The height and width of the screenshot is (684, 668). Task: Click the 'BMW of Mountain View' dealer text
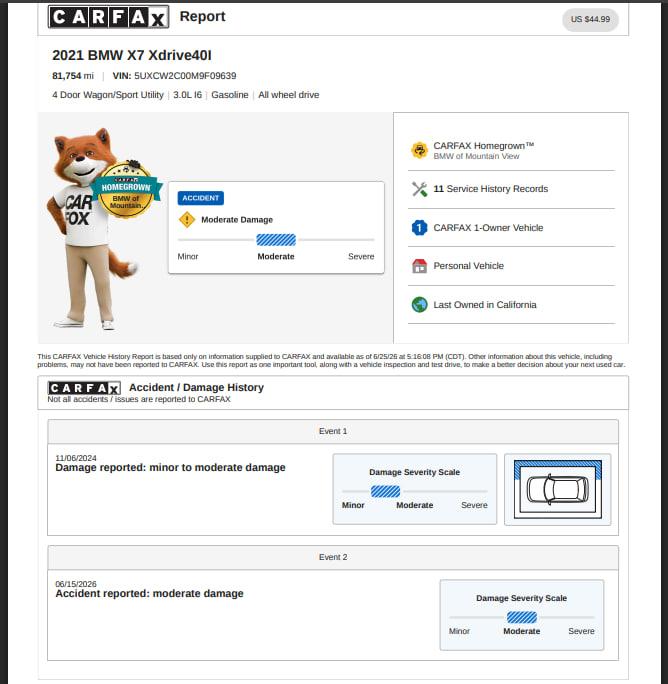click(x=476, y=156)
